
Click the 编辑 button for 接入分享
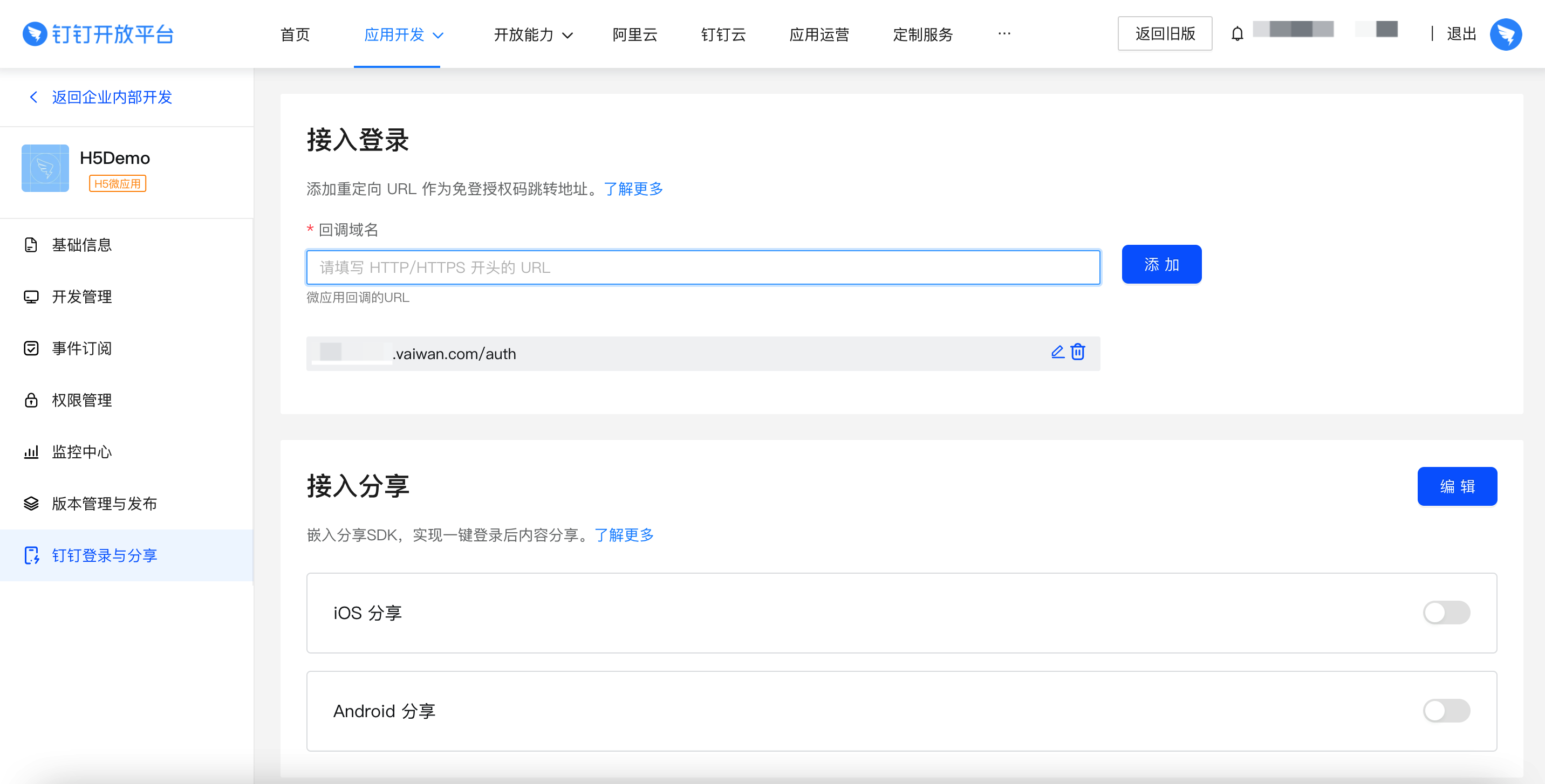pyautogui.click(x=1457, y=486)
